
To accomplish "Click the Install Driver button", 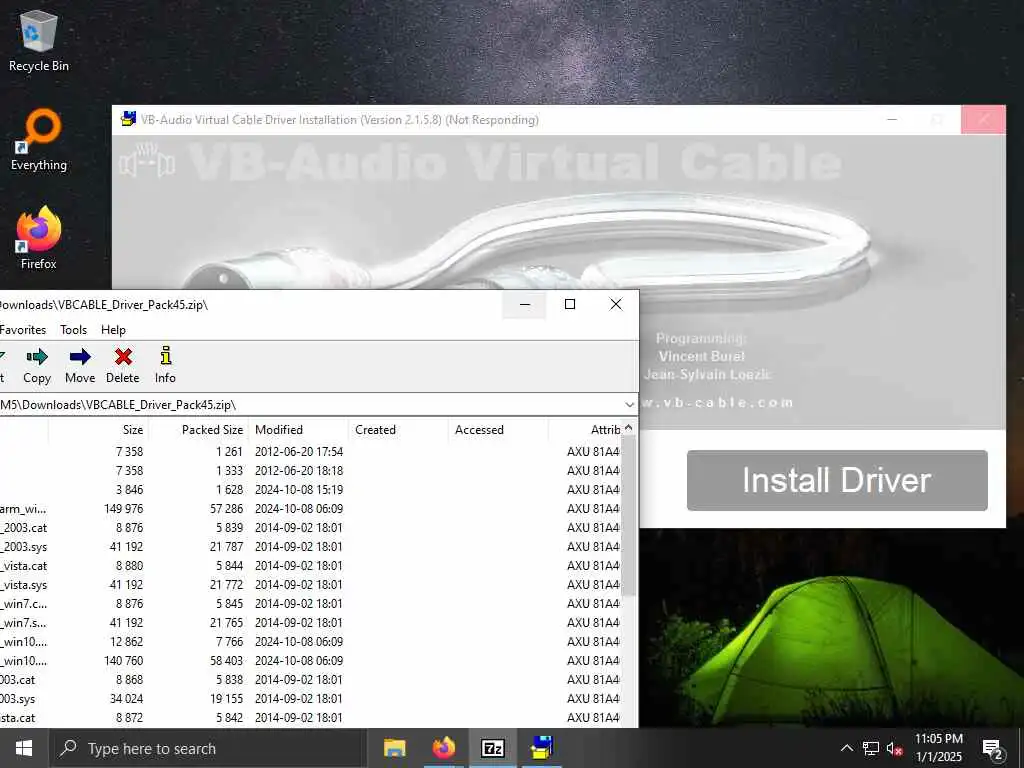I will click(x=837, y=480).
